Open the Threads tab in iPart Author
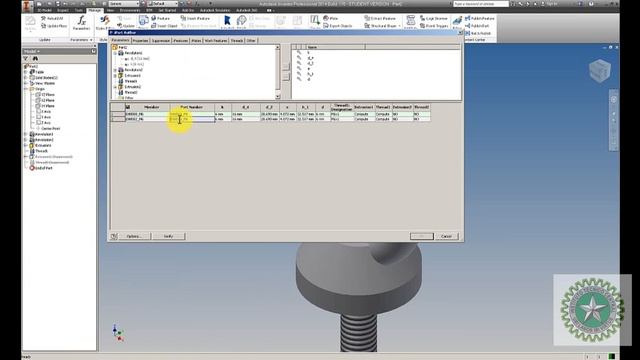The width and height of the screenshot is (640, 360). point(237,41)
